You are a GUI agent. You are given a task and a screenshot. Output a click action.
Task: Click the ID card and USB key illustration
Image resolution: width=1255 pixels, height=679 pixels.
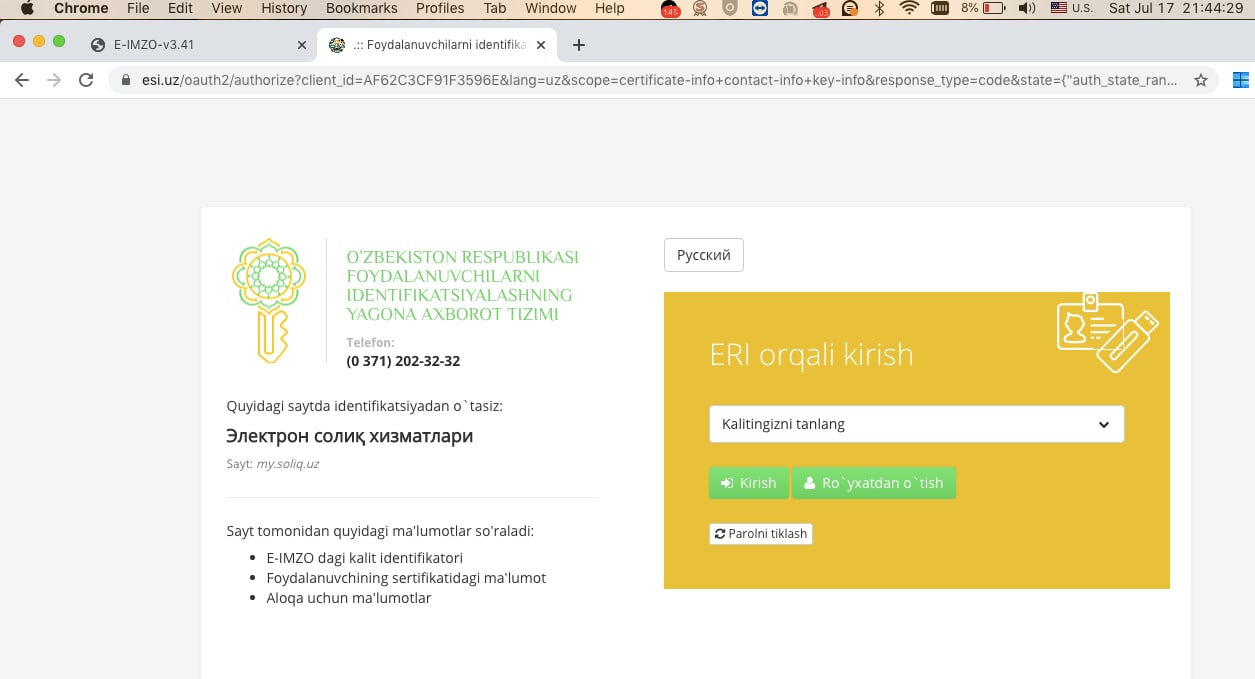coord(1108,334)
